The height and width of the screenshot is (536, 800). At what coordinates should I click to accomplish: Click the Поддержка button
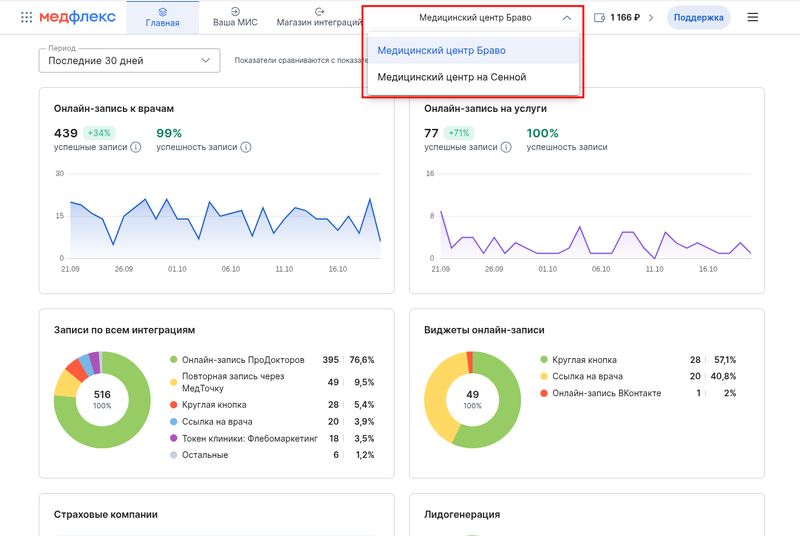point(698,17)
